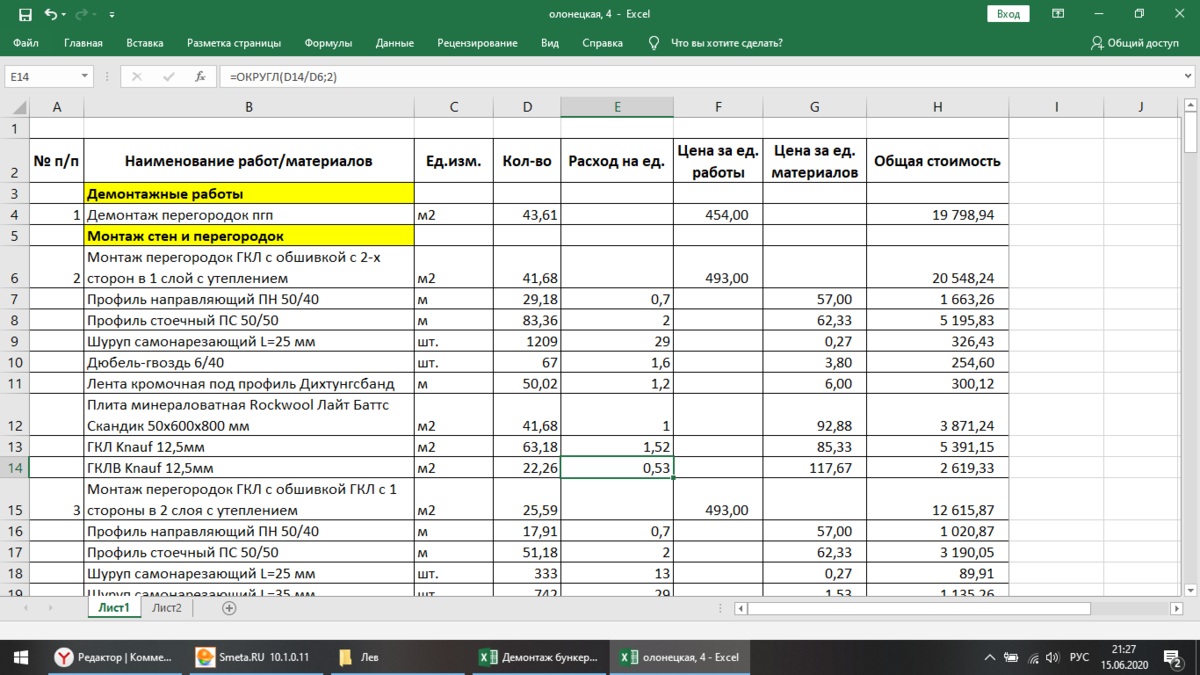Select the Формулы ribbon tab
Screen dimensions: 1200x675
coord(328,43)
